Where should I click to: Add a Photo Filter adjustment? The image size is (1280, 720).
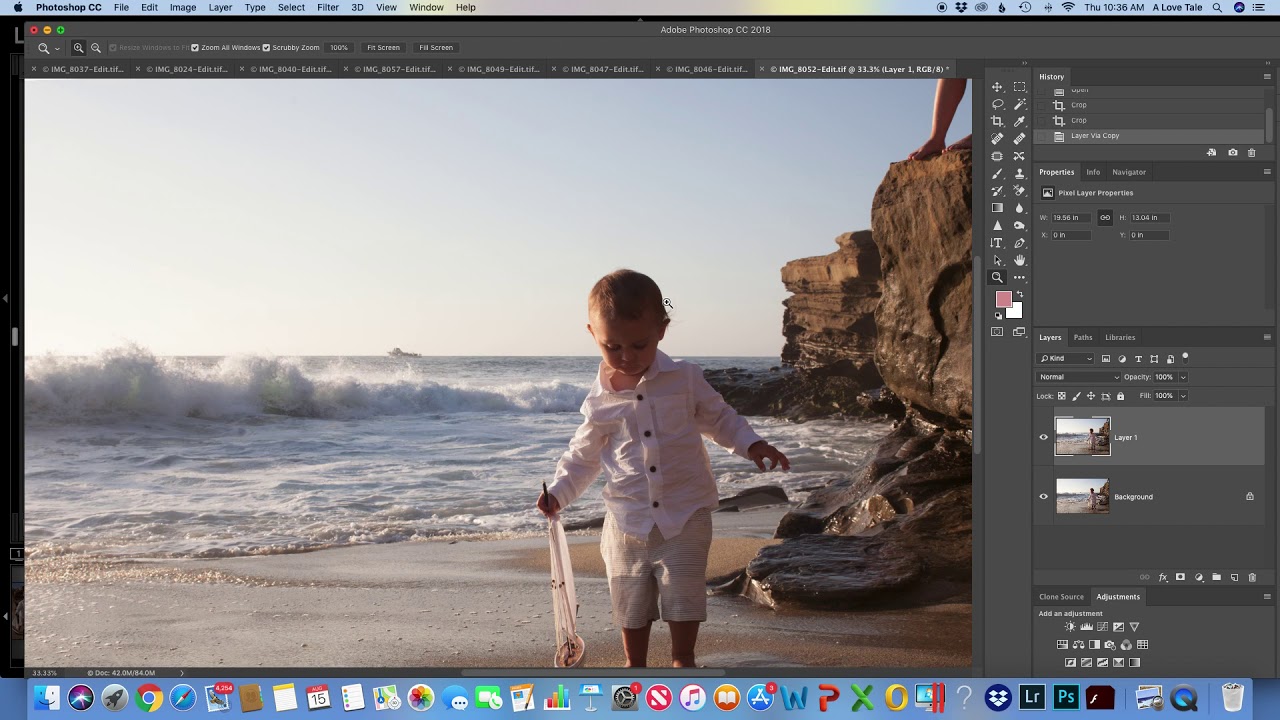tap(1110, 645)
